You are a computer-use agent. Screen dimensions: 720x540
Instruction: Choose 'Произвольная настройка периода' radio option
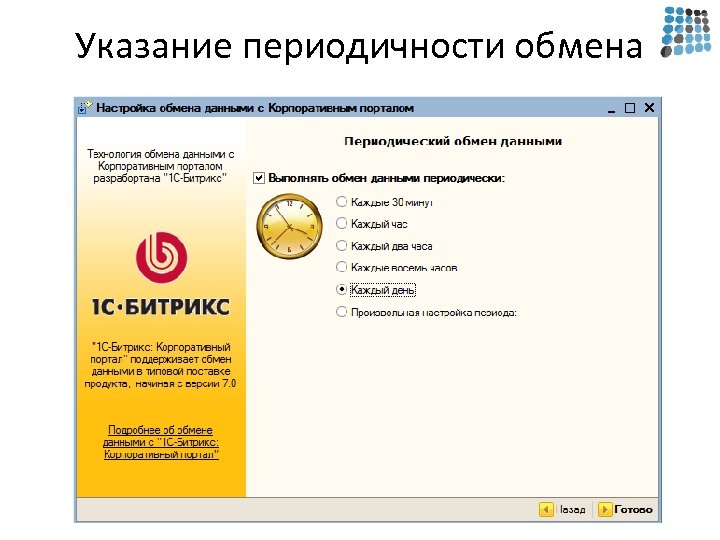[341, 312]
